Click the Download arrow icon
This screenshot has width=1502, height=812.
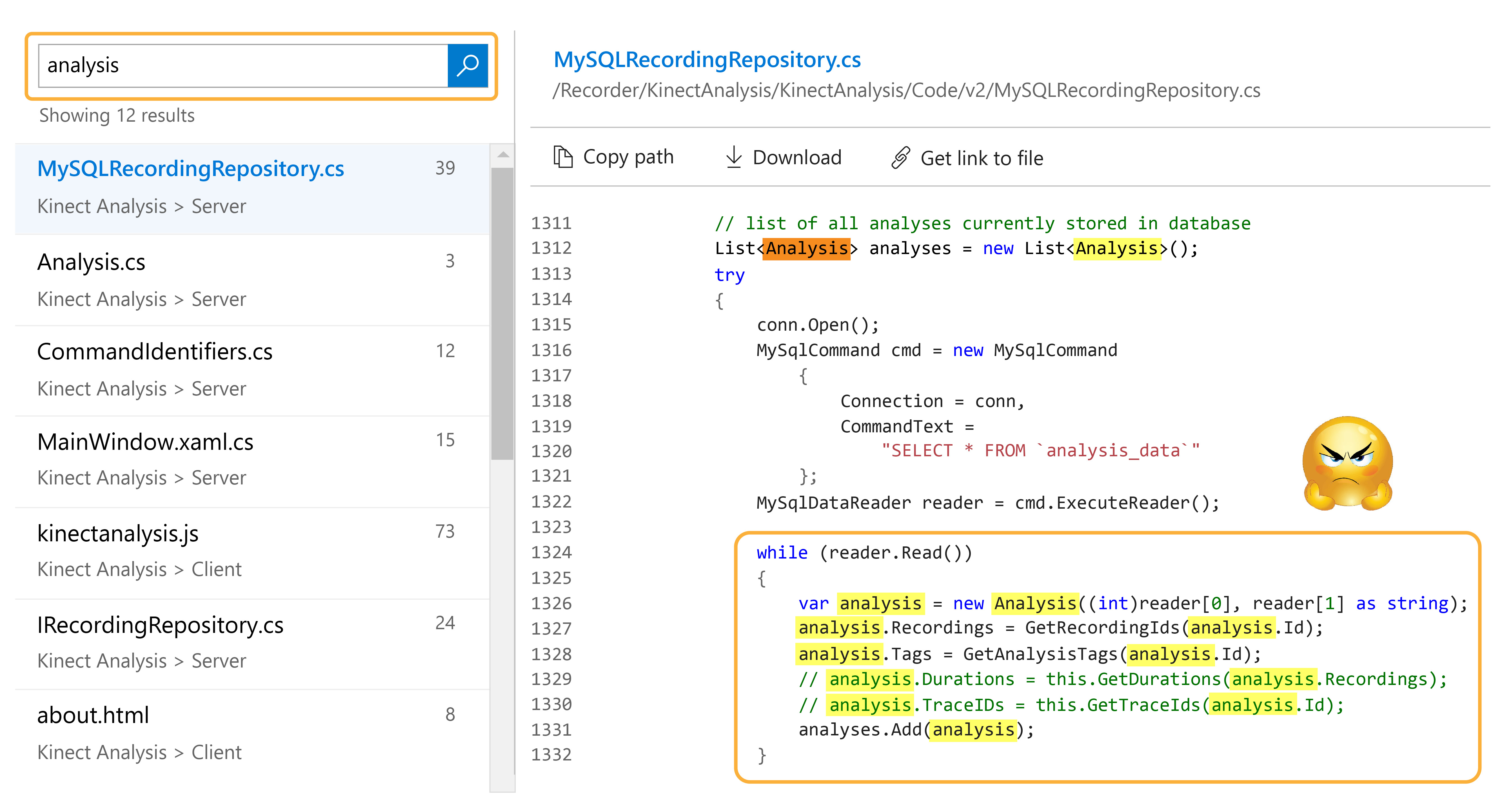click(x=733, y=157)
